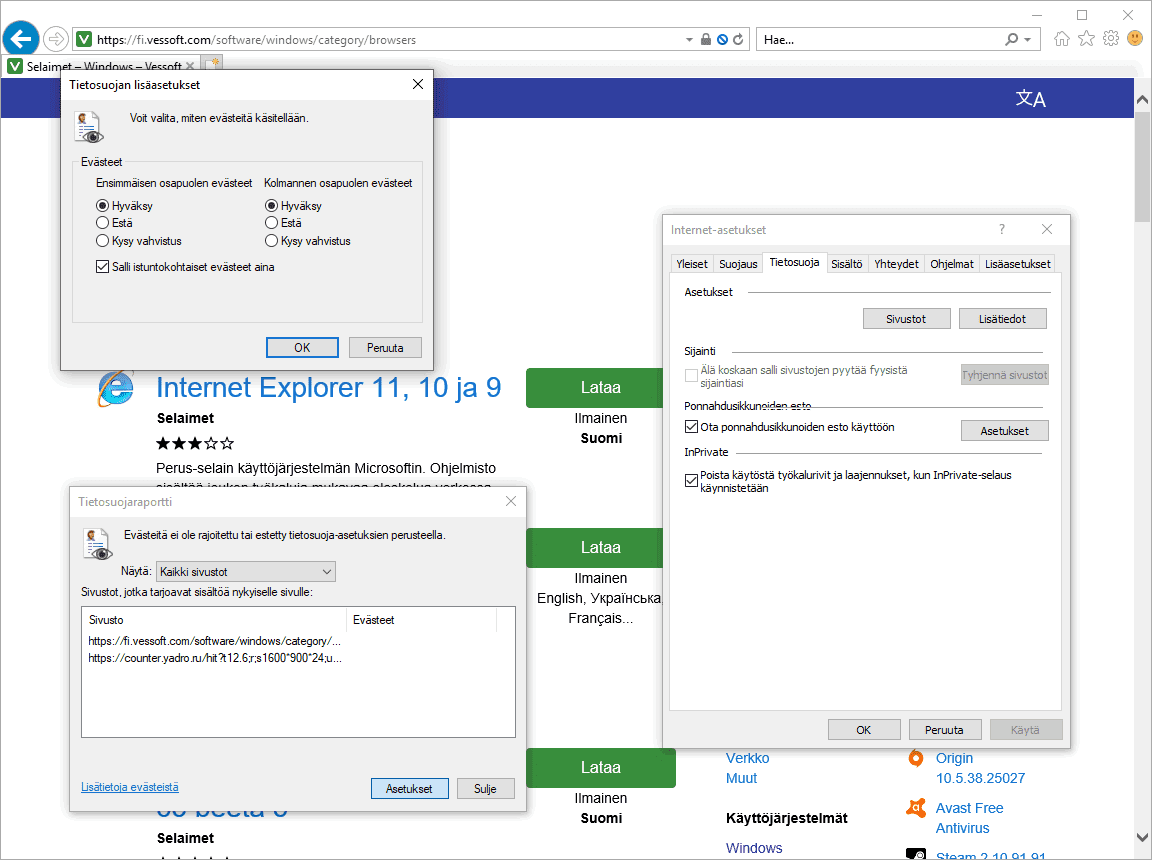The width and height of the screenshot is (1152, 860).
Task: Switch to the Ohjelmat tab
Action: tap(951, 264)
